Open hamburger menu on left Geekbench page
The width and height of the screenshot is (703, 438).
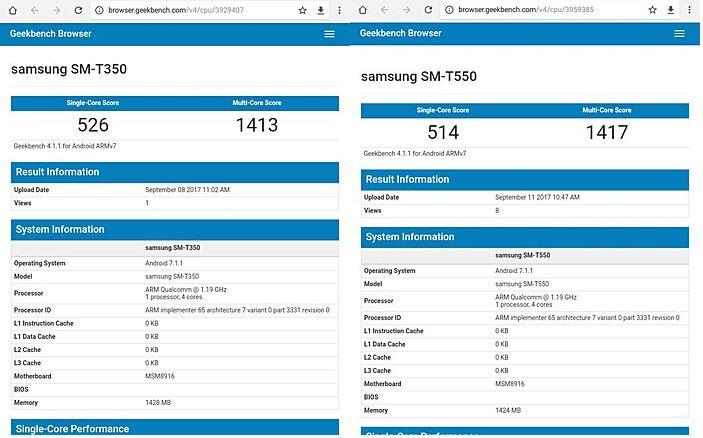click(x=330, y=34)
